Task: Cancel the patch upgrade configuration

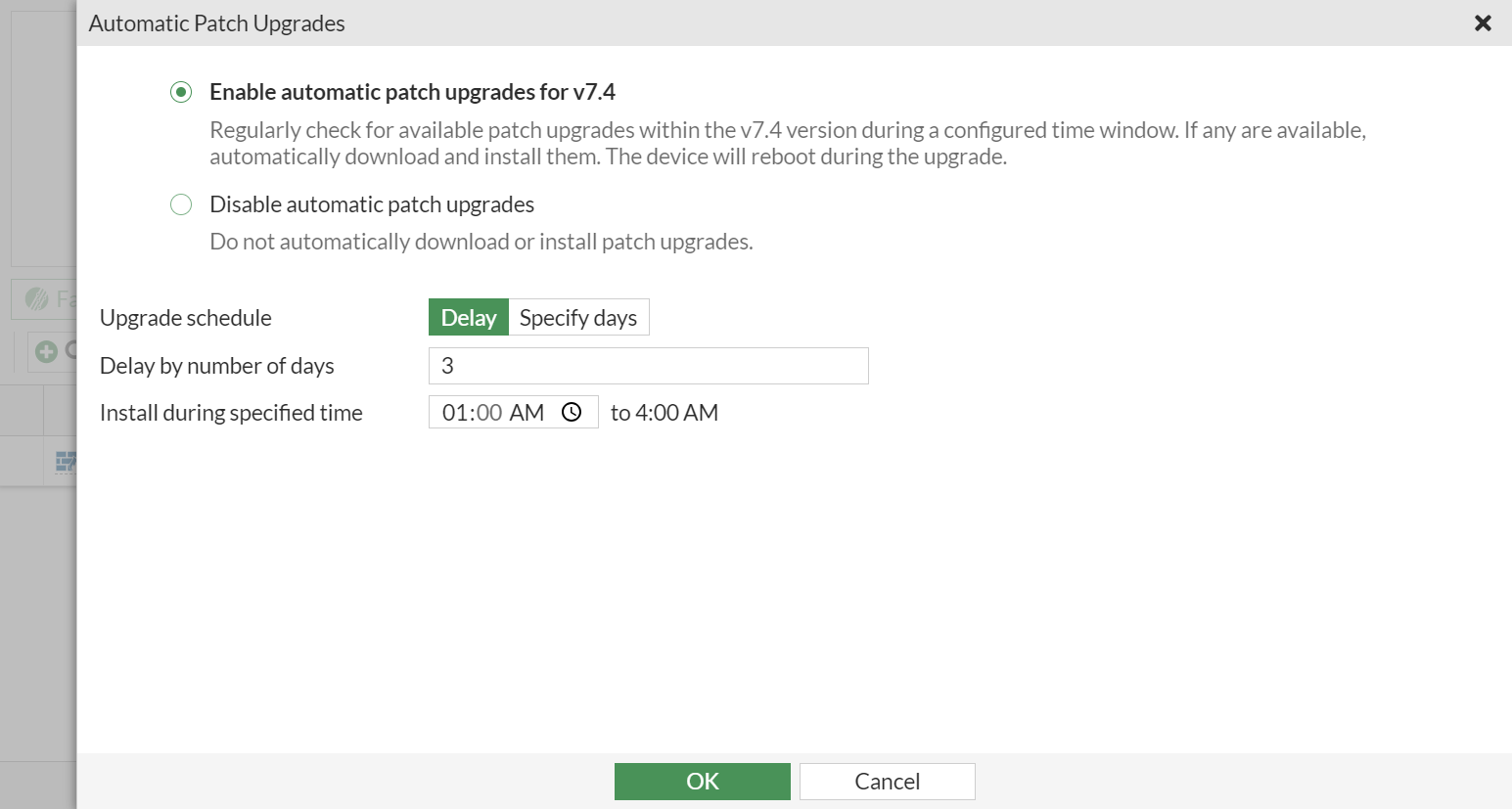Action: point(887,781)
